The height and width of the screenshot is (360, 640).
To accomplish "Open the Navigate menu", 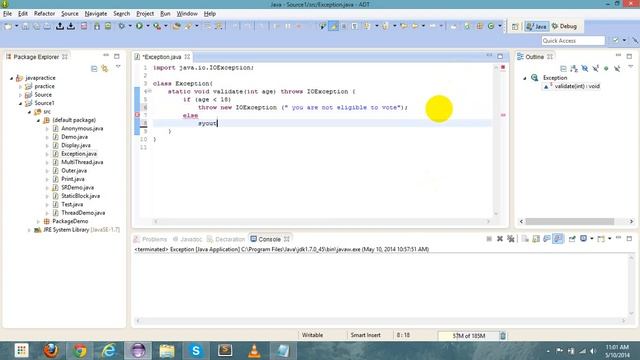I will pos(96,13).
